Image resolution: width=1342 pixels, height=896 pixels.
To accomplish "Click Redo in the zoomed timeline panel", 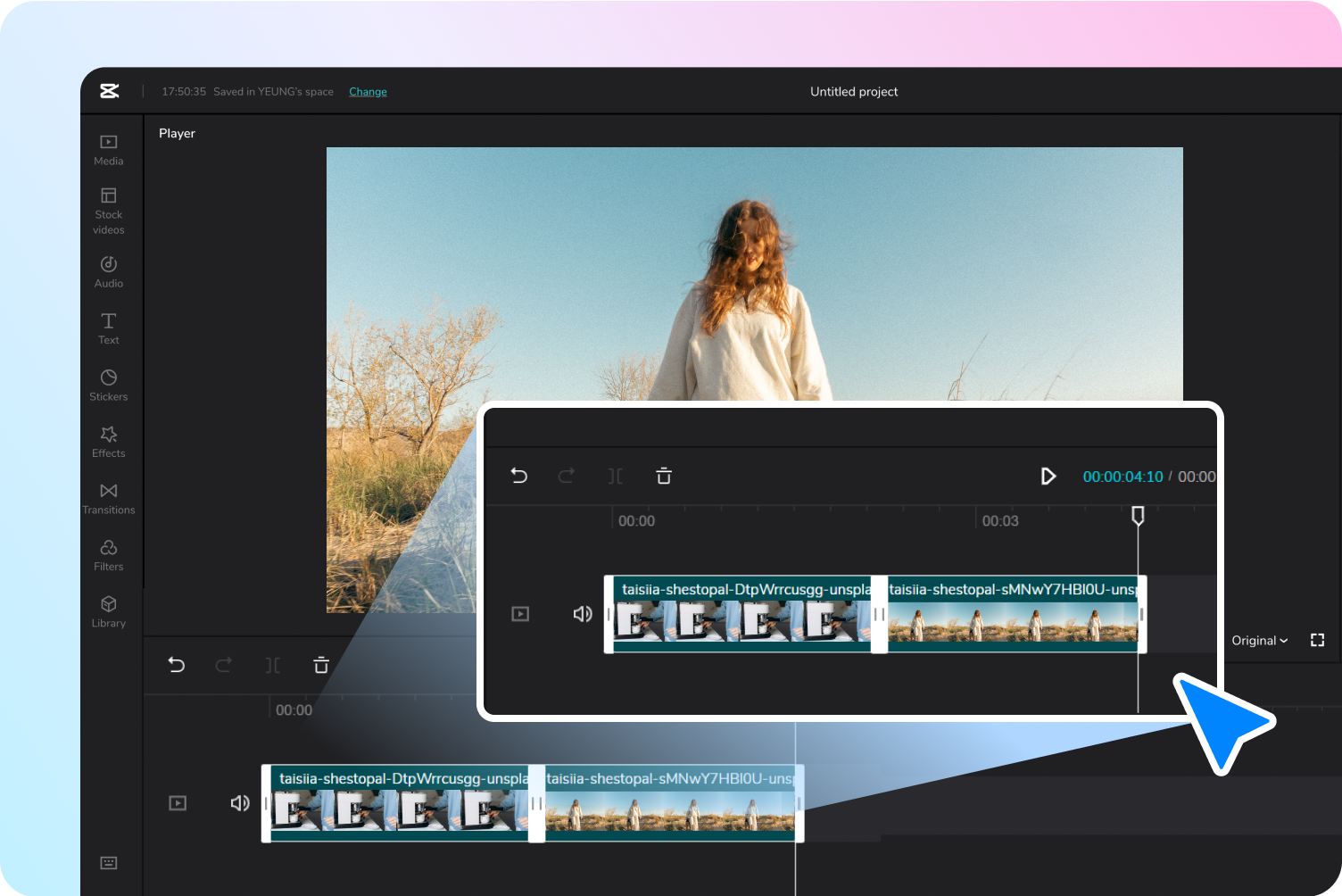I will pyautogui.click(x=567, y=476).
